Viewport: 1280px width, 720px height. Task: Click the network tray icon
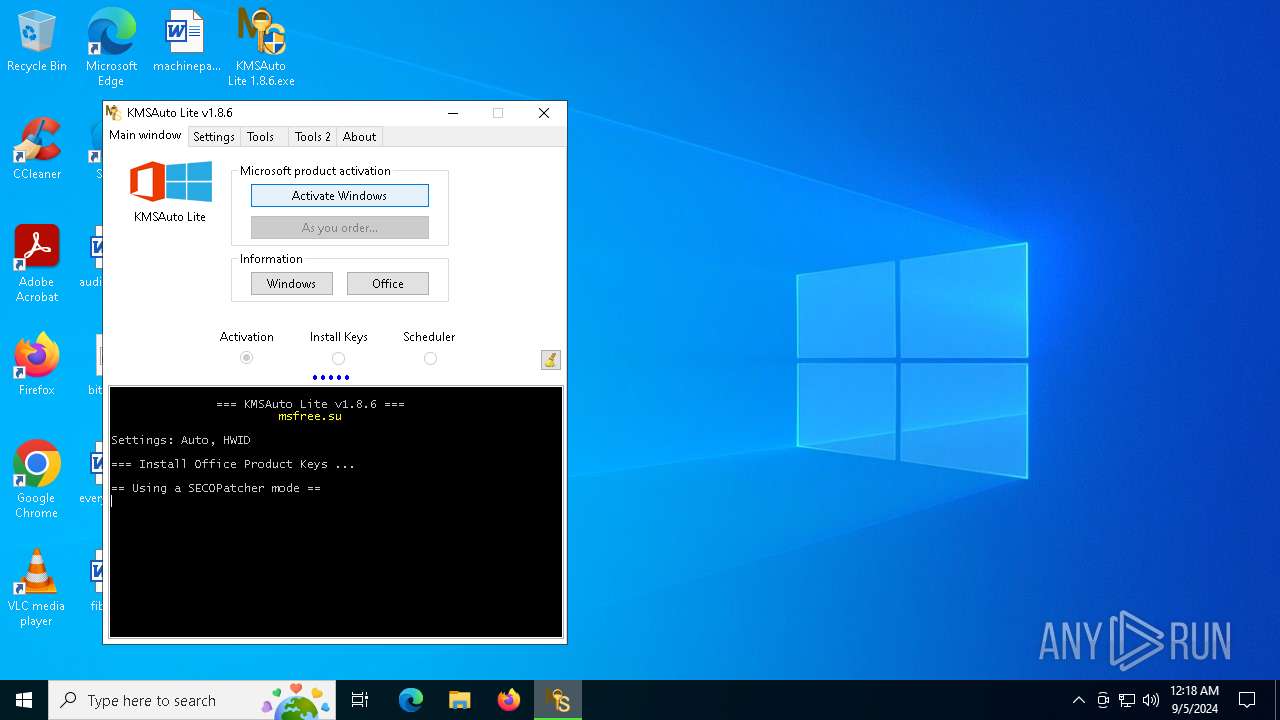pyautogui.click(x=1127, y=700)
